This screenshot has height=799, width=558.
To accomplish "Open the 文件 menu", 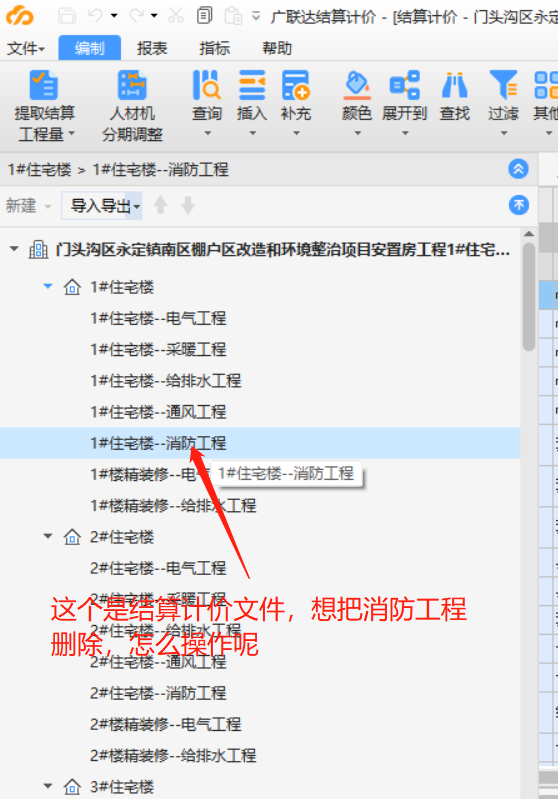I will [25, 48].
